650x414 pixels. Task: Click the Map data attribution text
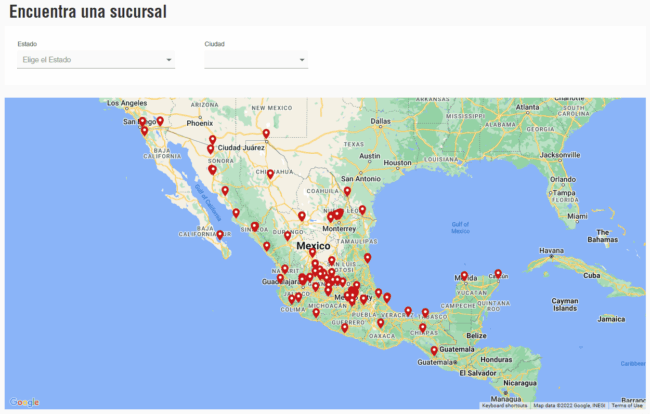[569, 405]
